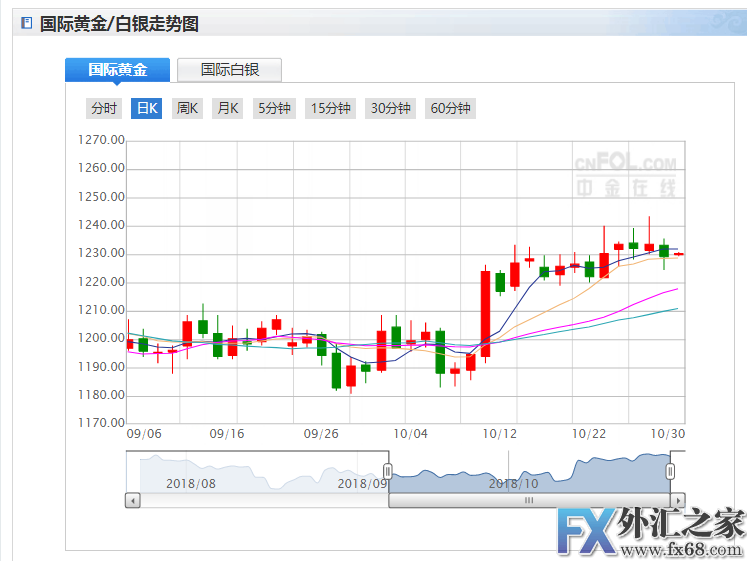
Task: Select the 日K chart period
Action: 147,109
